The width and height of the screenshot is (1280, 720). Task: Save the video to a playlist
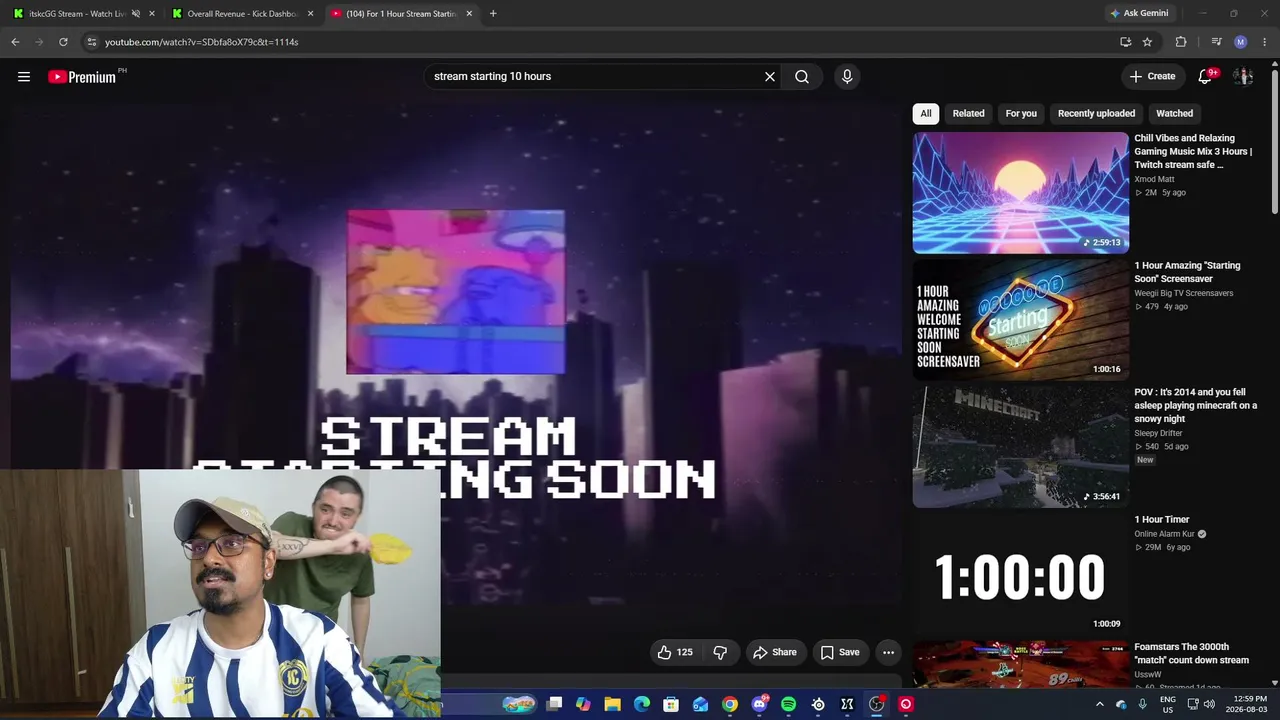[840, 652]
